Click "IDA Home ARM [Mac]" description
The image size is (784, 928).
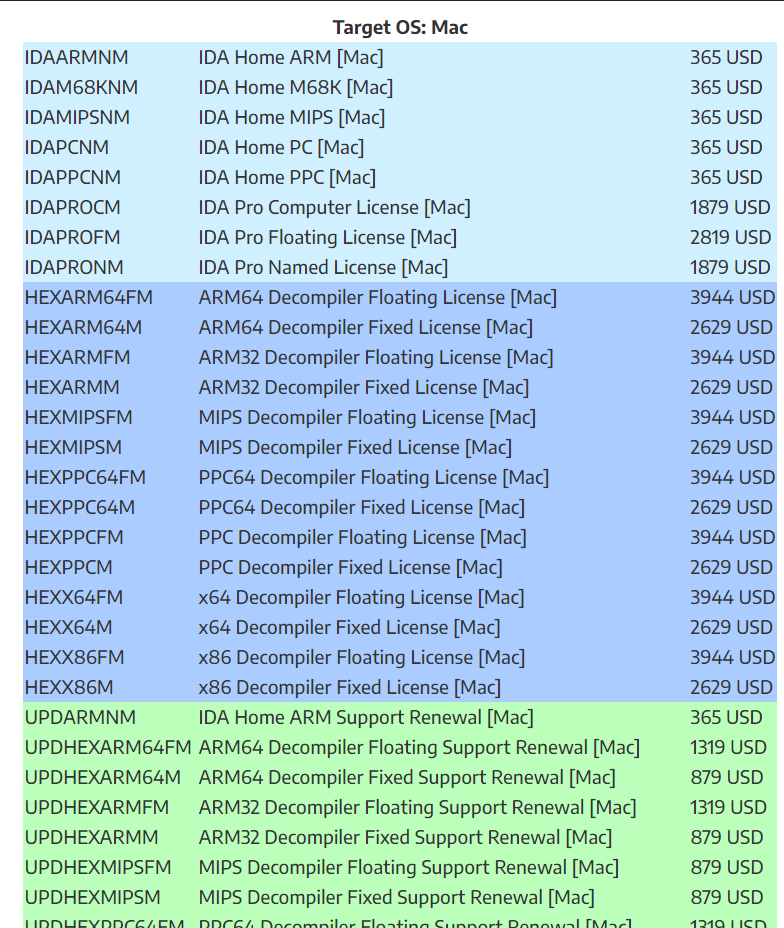291,57
